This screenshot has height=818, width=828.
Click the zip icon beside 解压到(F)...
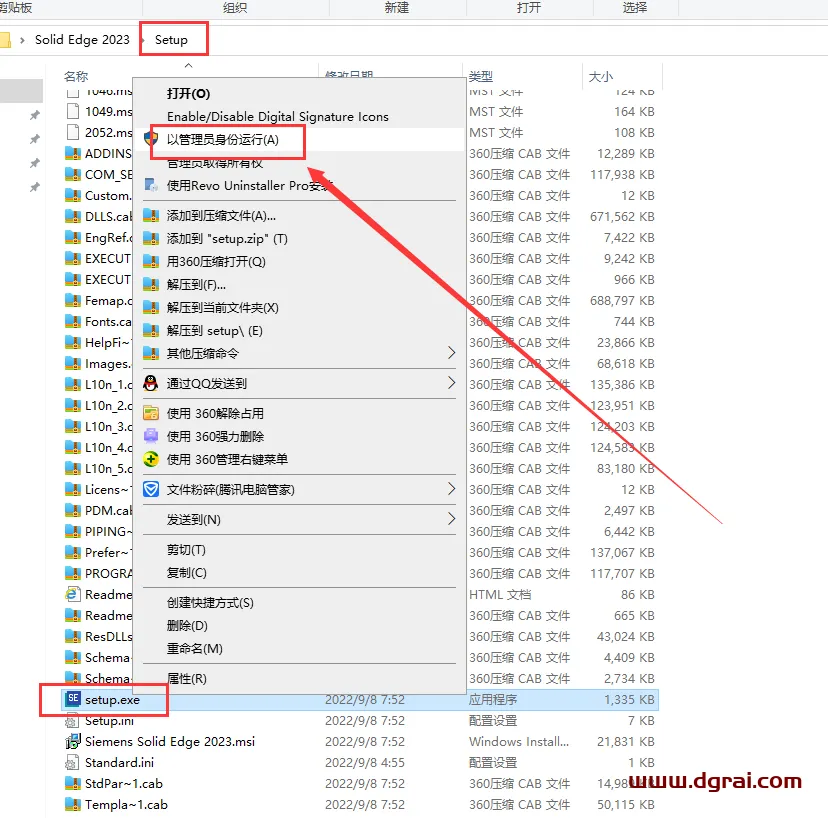(151, 285)
